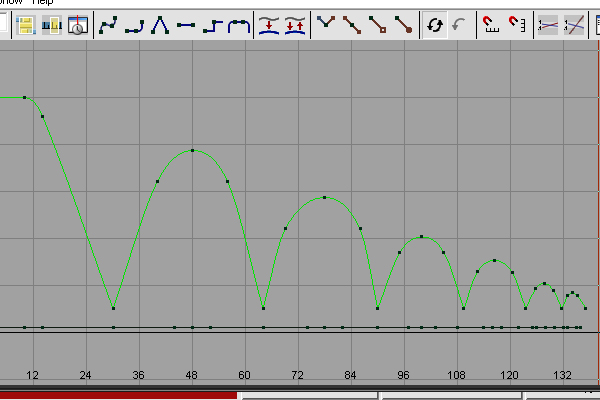
Task: Click the frame 96 label on time ruler
Action: click(x=403, y=375)
